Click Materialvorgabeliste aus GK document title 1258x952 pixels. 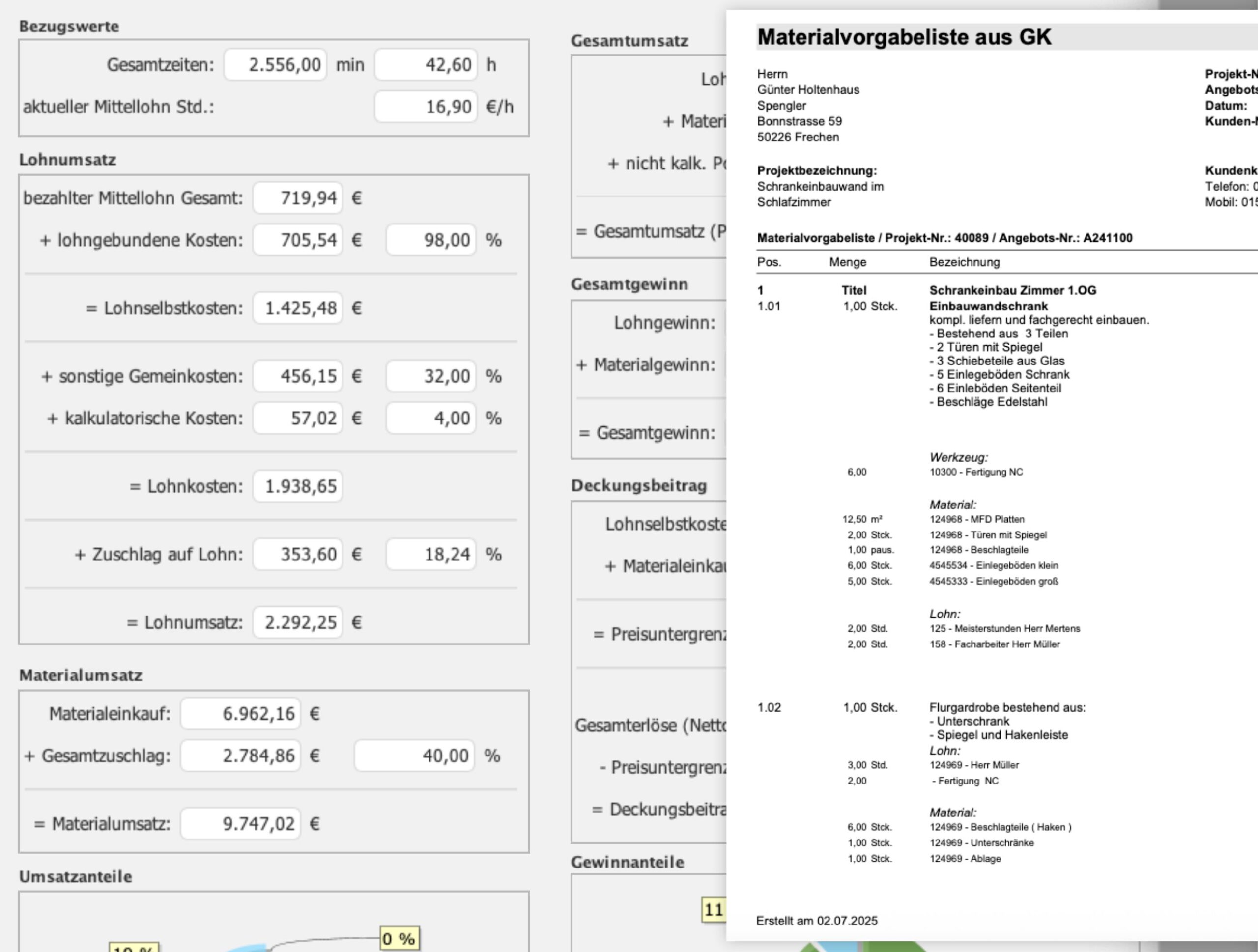904,37
